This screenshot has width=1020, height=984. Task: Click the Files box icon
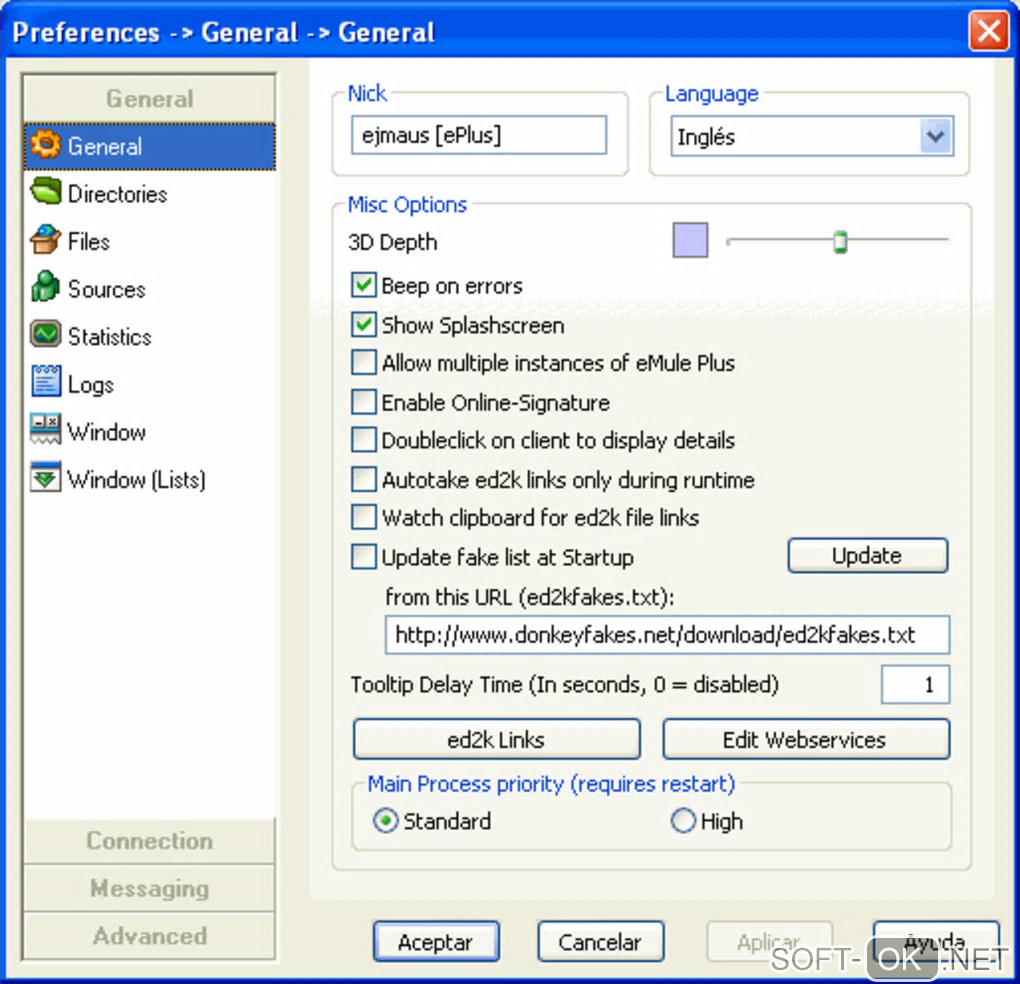point(46,240)
